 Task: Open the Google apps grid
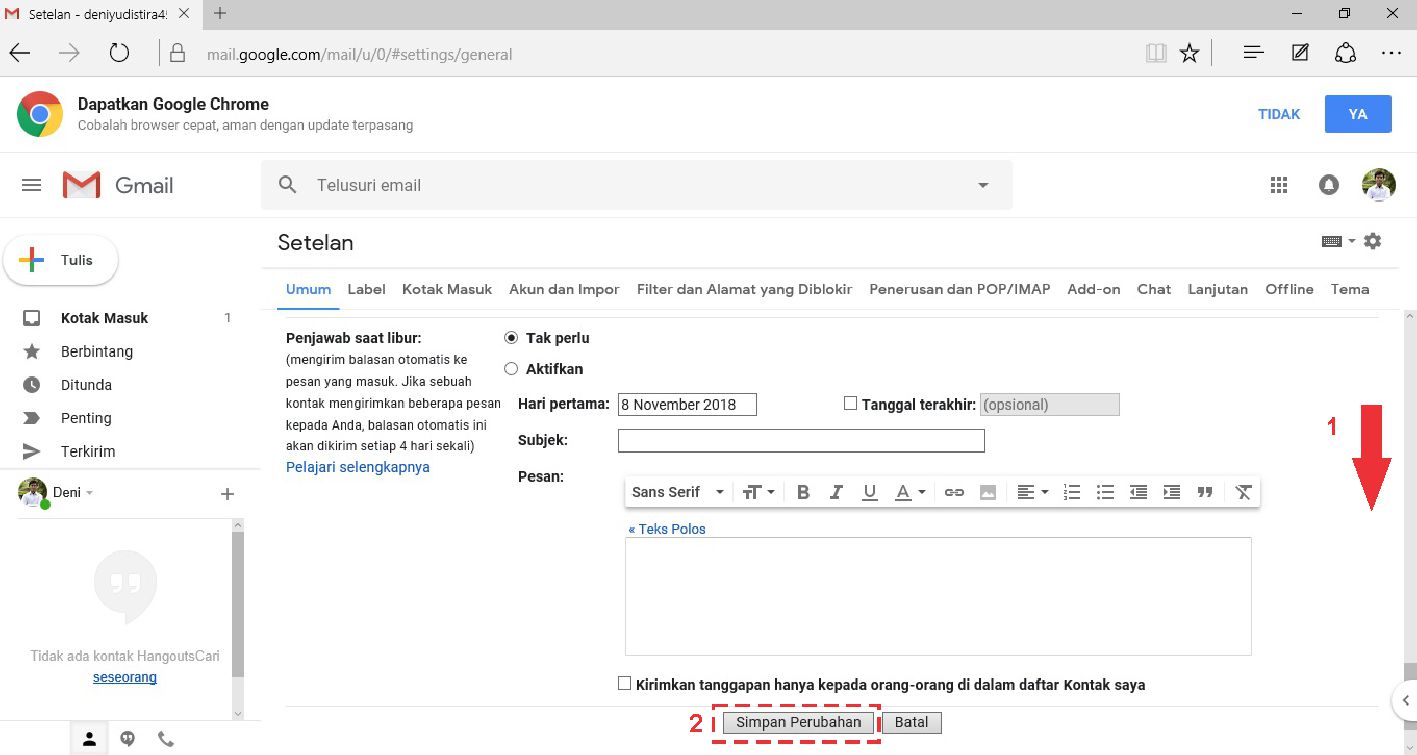pyautogui.click(x=1278, y=185)
